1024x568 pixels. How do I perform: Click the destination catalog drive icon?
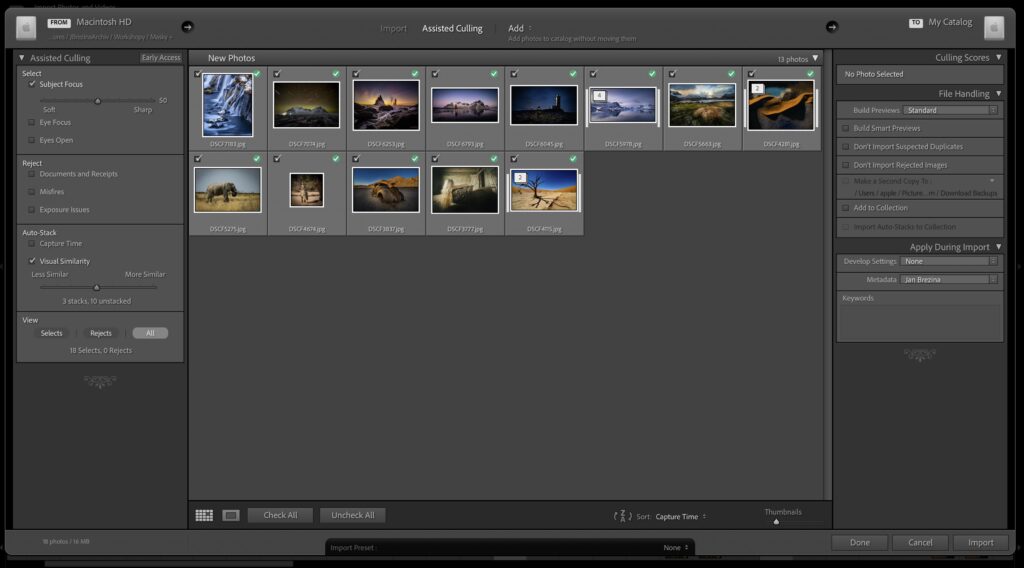coord(994,27)
